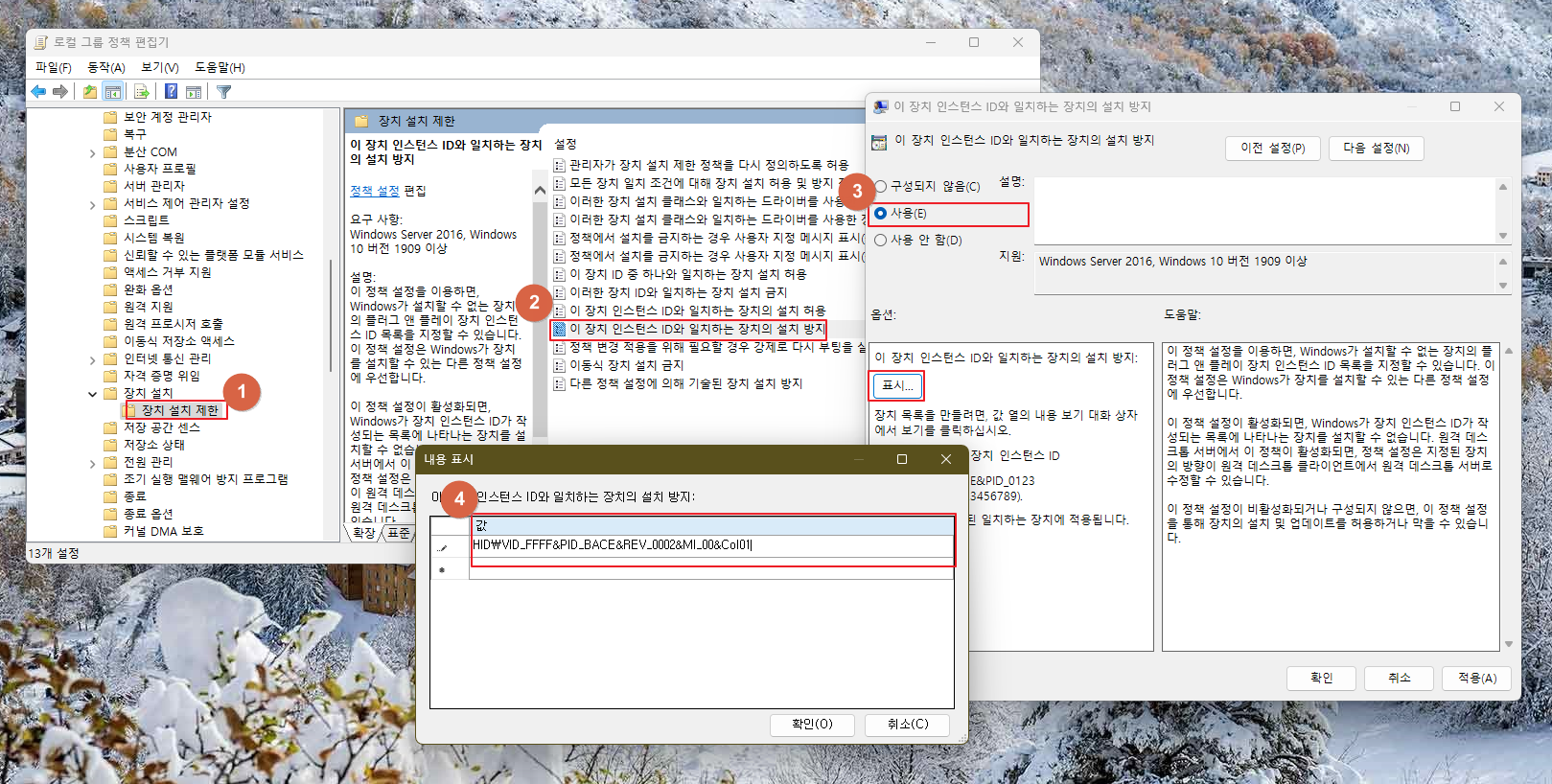Click the empty new value row cell
1552x784 pixels.
click(711, 569)
